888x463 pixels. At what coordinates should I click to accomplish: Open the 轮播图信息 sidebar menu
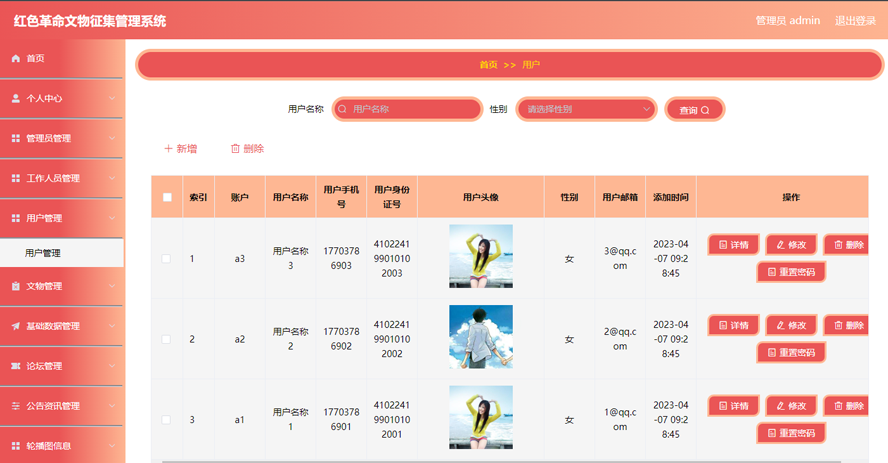[62, 446]
